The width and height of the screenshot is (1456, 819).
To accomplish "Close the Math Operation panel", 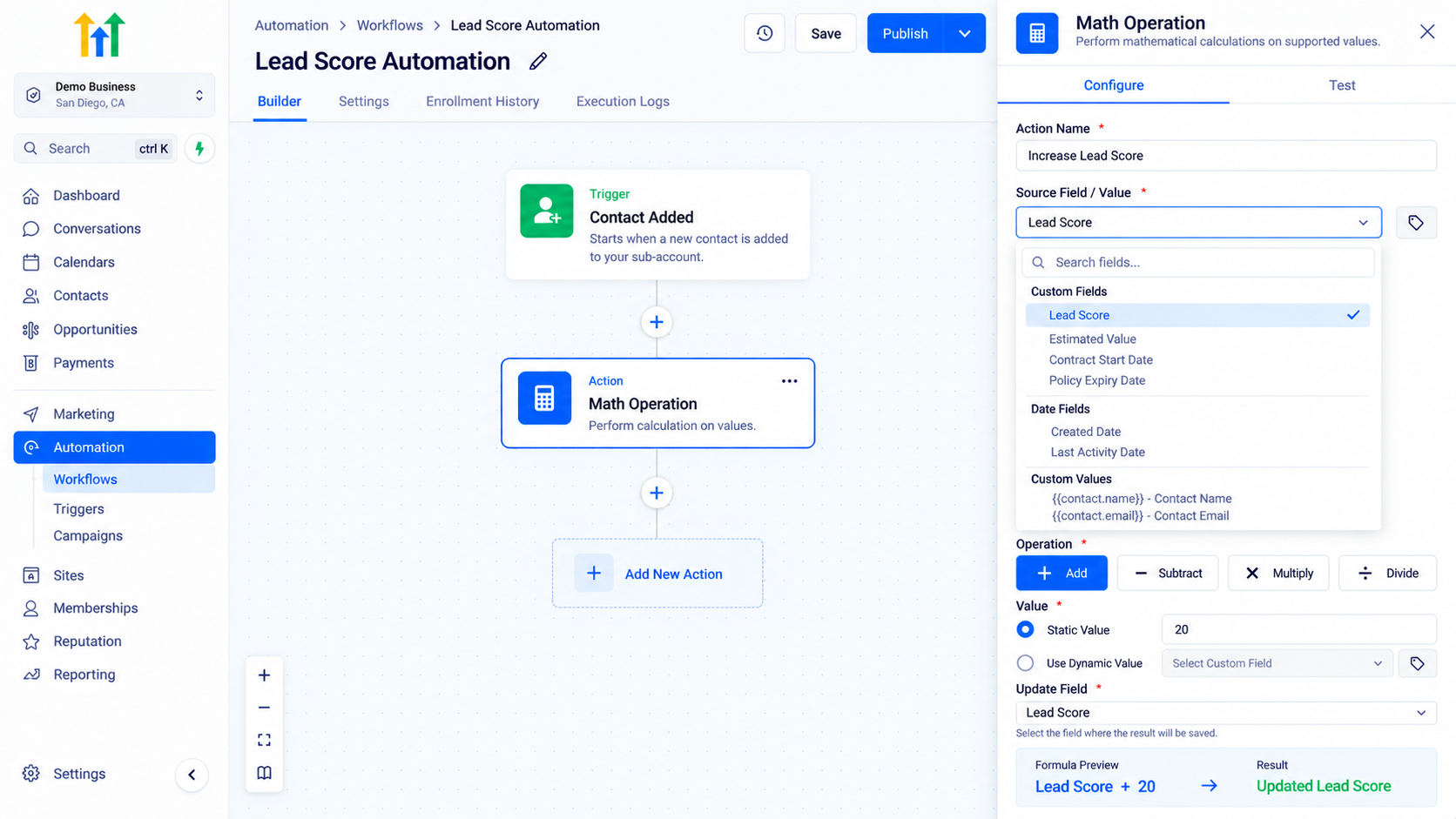I will pos(1427,32).
